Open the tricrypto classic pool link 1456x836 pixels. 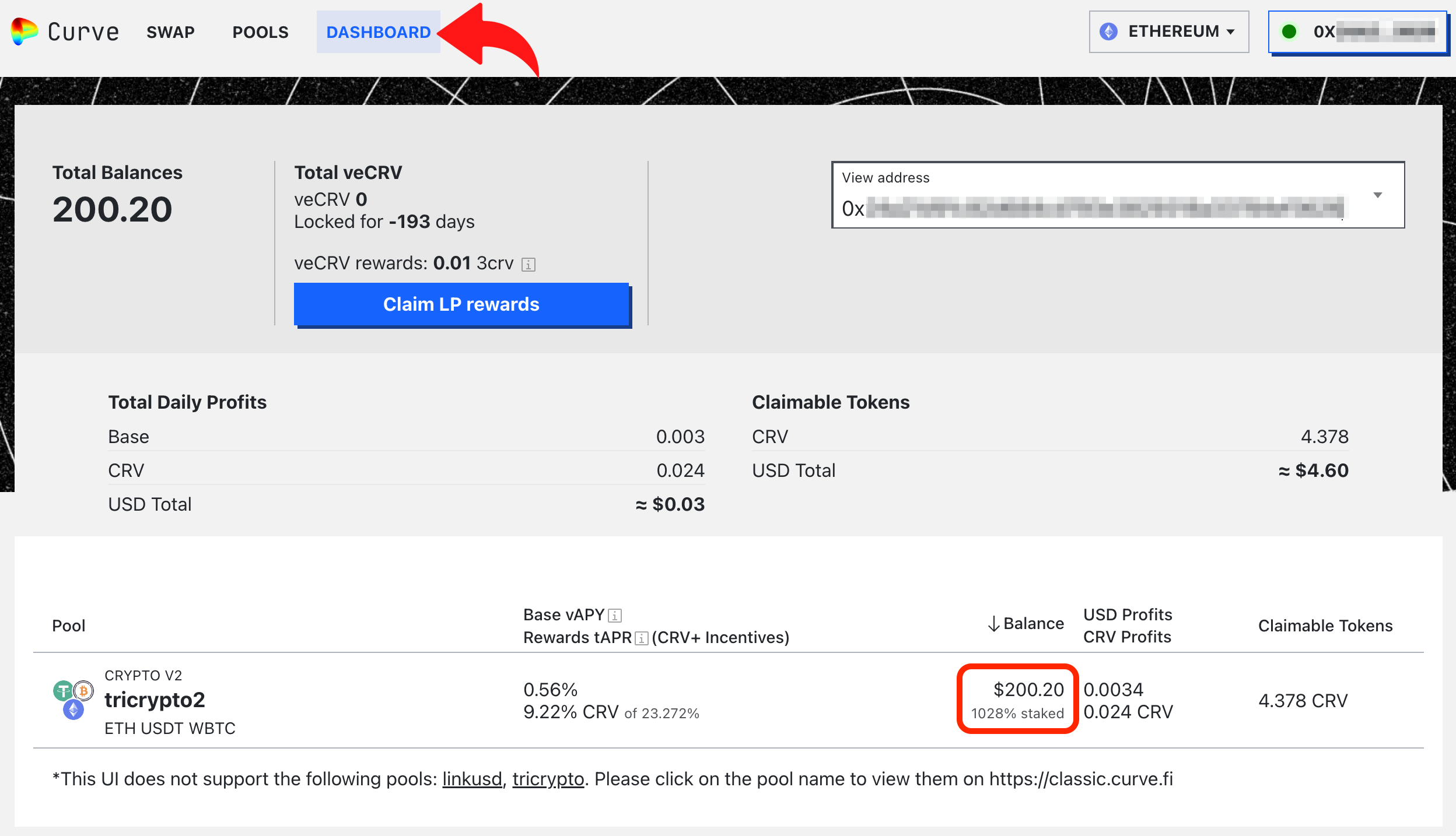click(548, 779)
